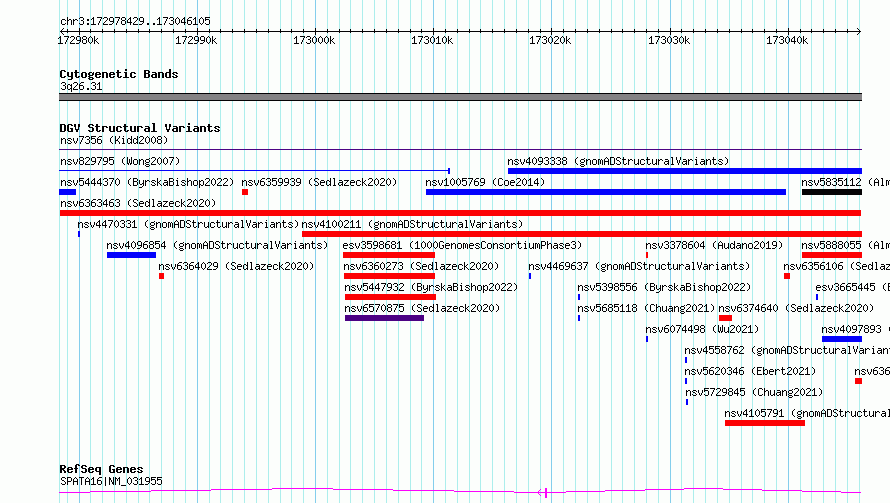Click the red nsv5888055 variant bar
This screenshot has width=890, height=503.
click(832, 255)
